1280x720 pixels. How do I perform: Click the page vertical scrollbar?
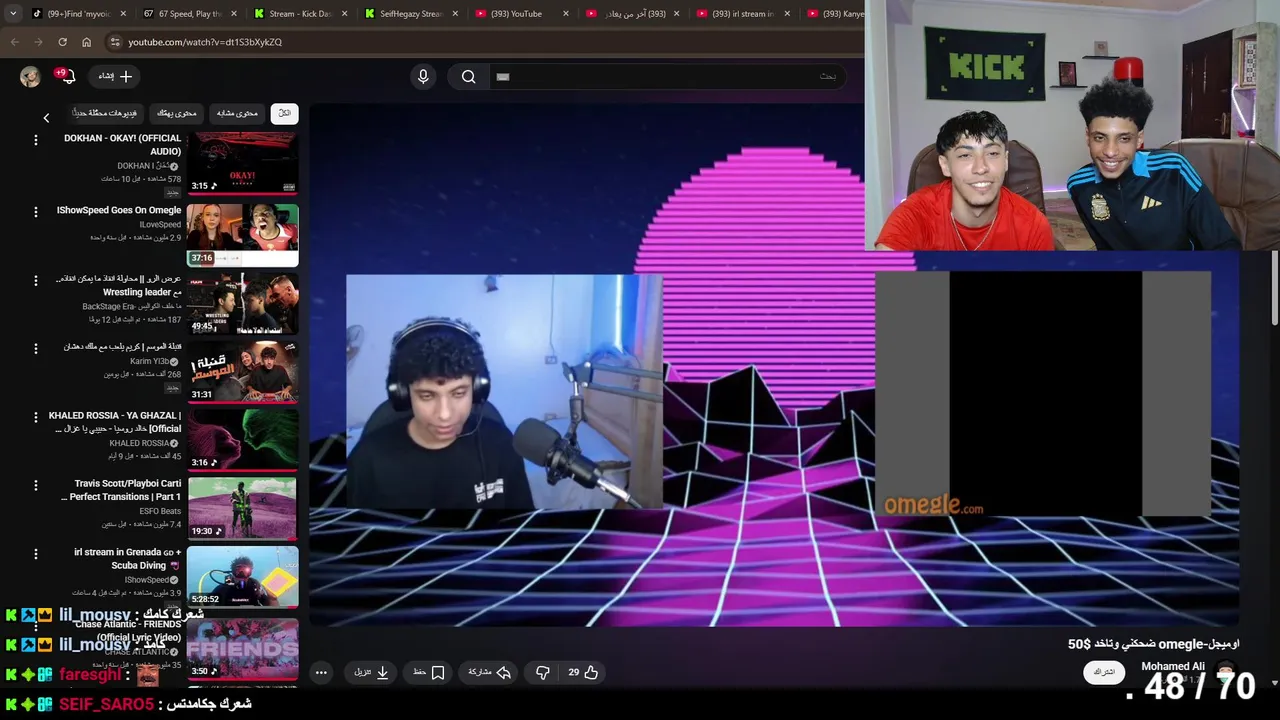[x=1274, y=288]
